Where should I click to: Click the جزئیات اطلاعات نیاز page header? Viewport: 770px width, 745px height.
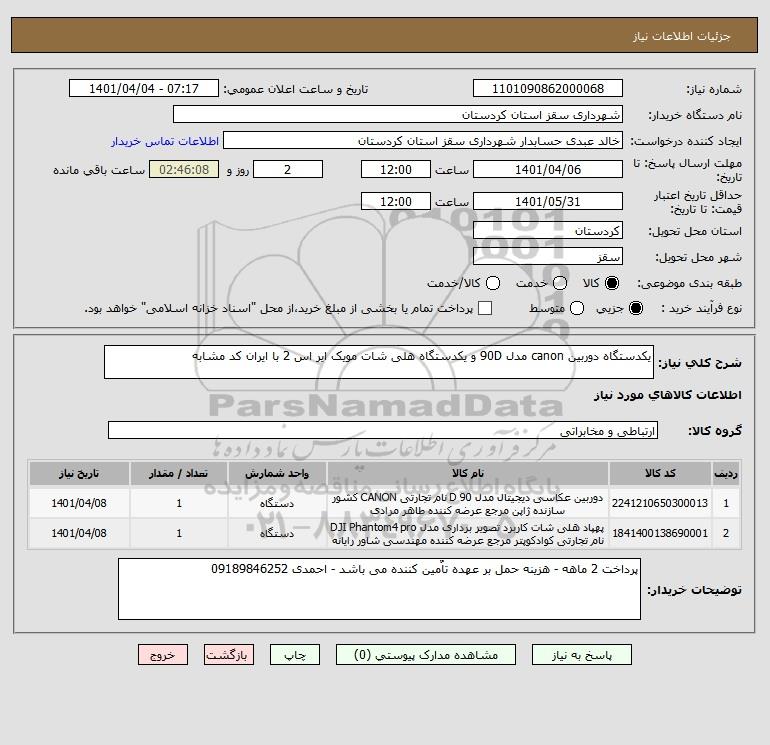click(682, 36)
